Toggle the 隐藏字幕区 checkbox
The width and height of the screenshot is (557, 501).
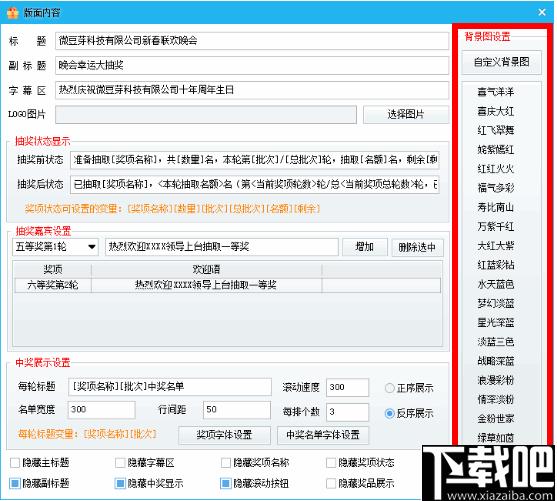[x=120, y=463]
